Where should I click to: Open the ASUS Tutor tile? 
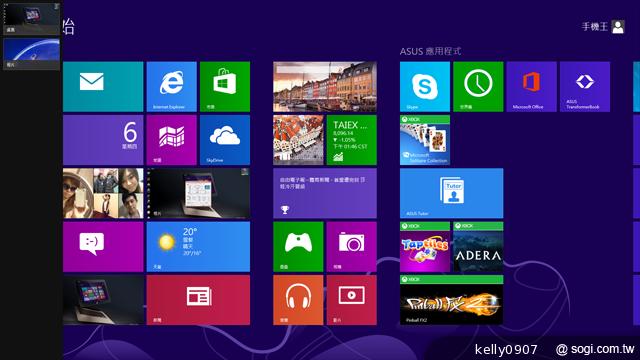(x=451, y=193)
